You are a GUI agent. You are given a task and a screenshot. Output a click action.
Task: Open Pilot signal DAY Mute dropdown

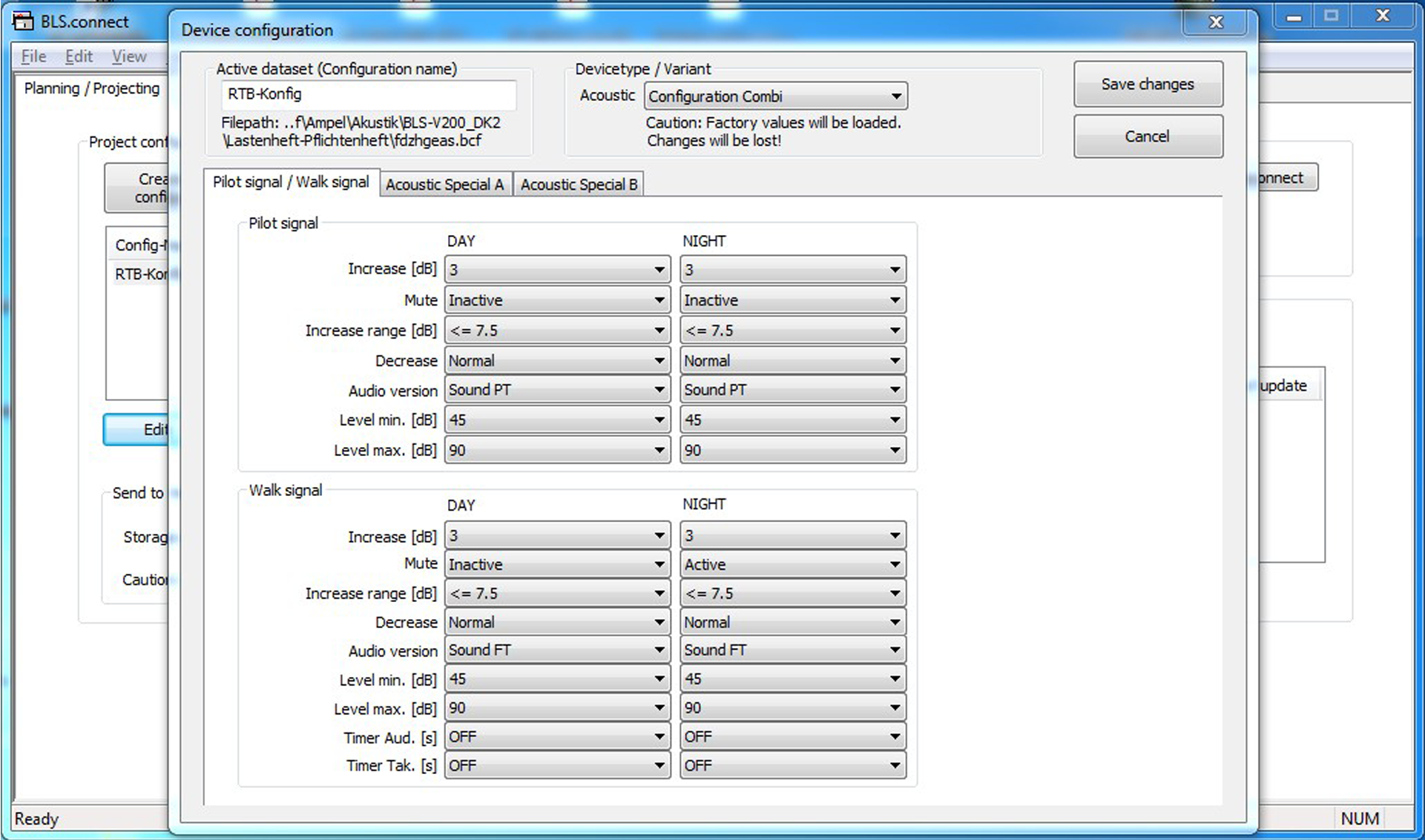(x=557, y=300)
